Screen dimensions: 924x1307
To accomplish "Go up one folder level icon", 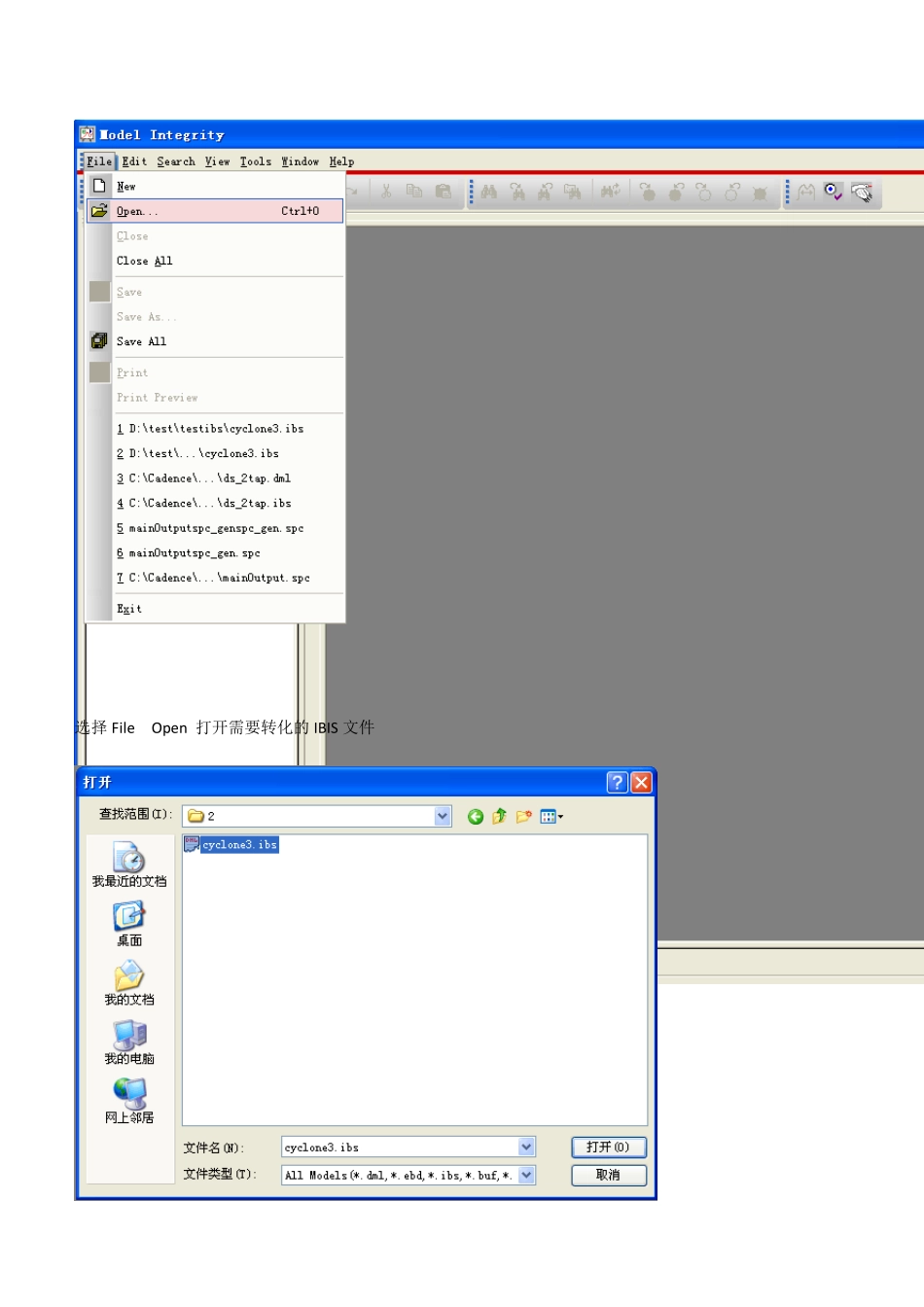I will (500, 817).
